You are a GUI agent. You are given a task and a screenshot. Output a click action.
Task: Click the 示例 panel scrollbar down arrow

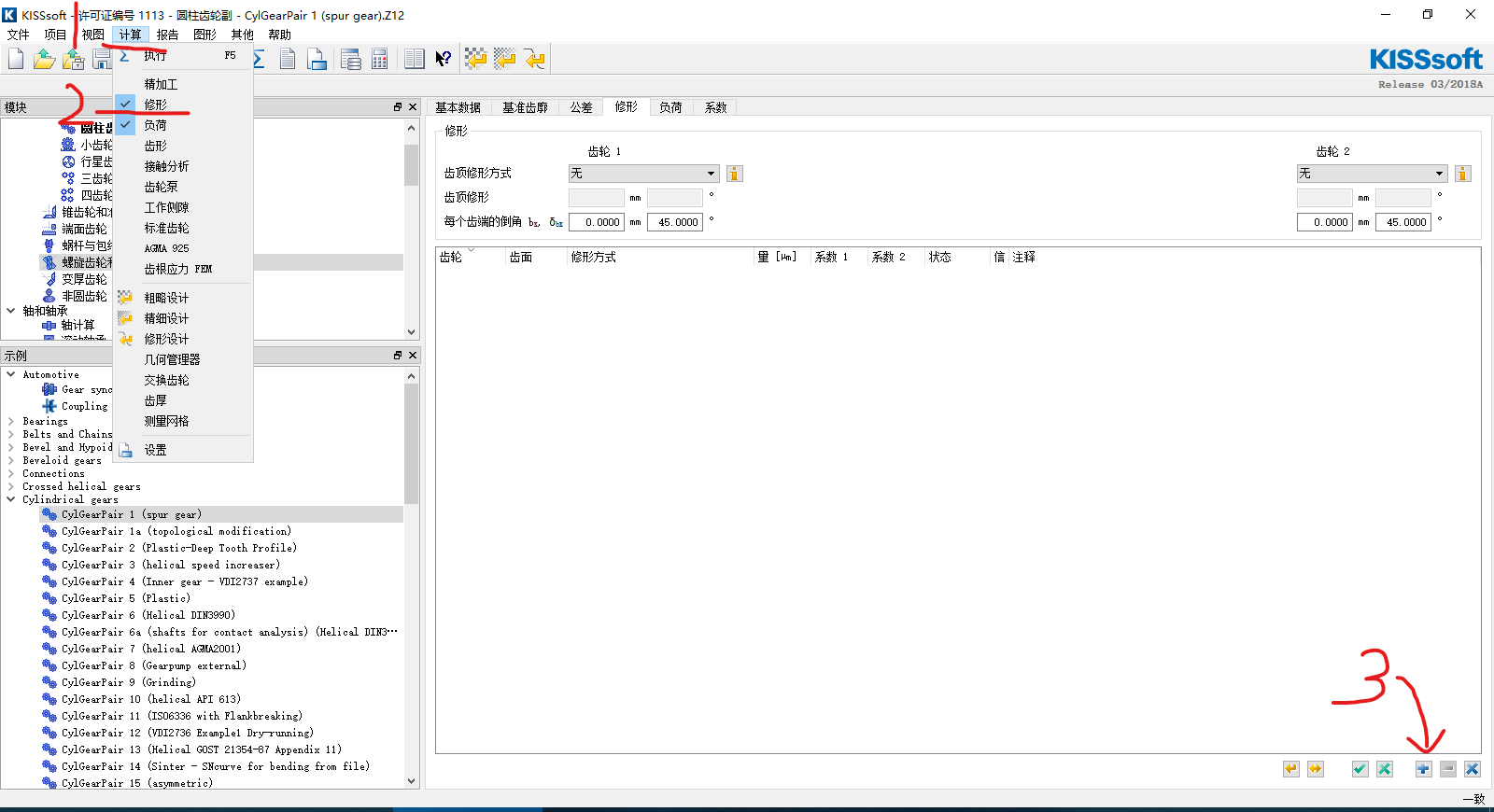tap(412, 781)
